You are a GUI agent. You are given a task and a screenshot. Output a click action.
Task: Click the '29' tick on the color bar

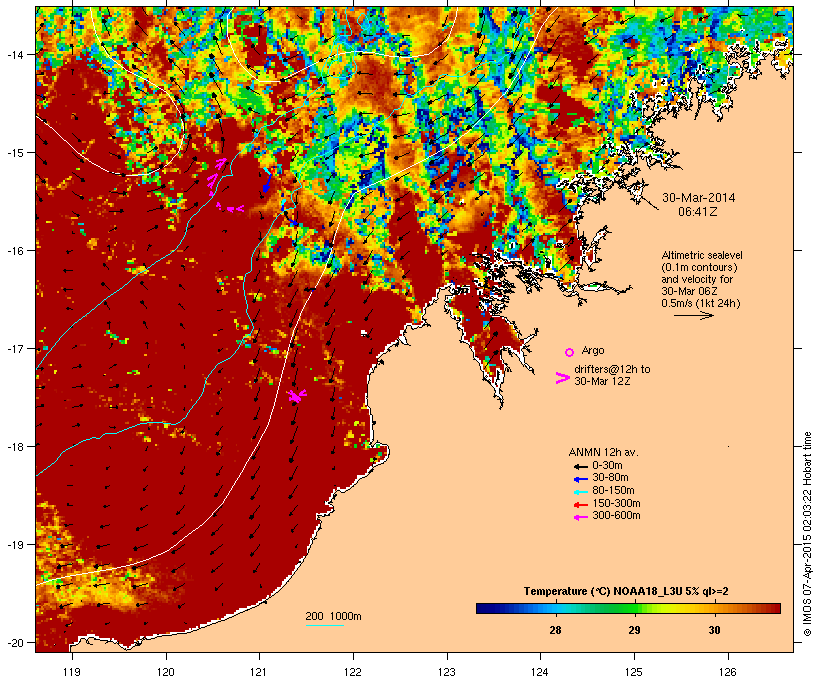[x=634, y=630]
